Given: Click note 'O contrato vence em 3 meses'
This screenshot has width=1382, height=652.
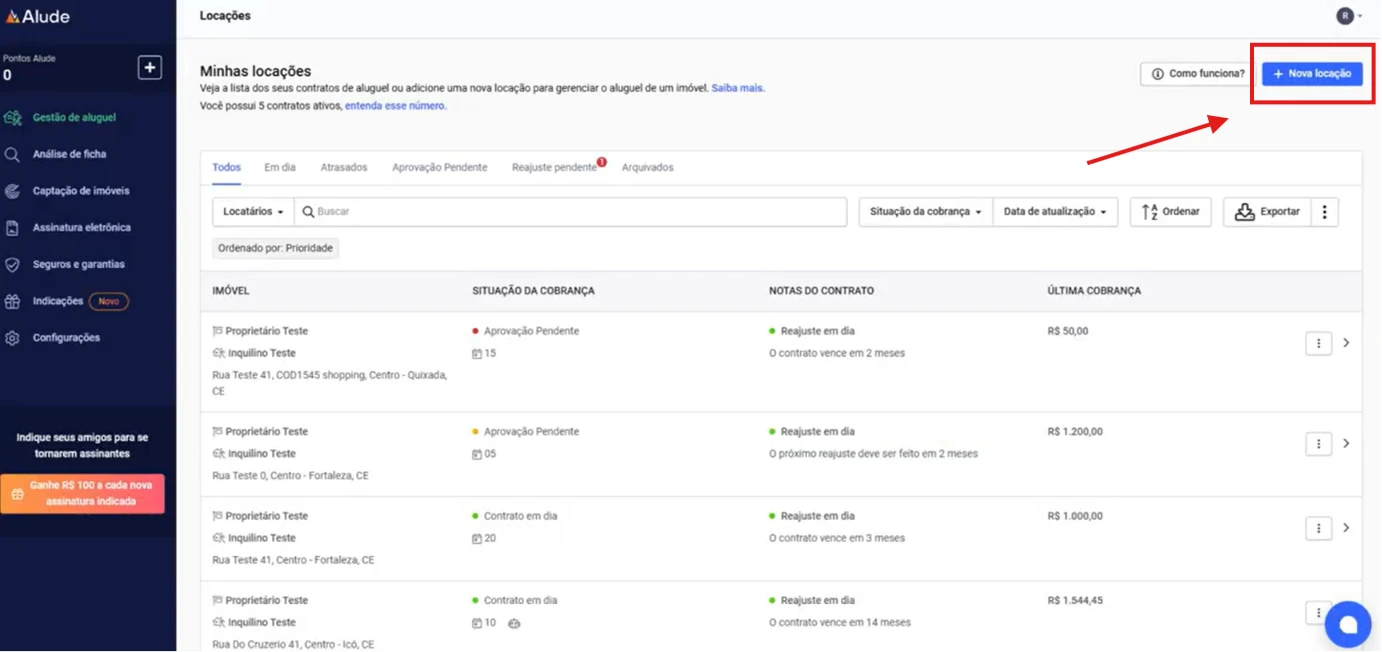Looking at the screenshot, I should pos(837,538).
